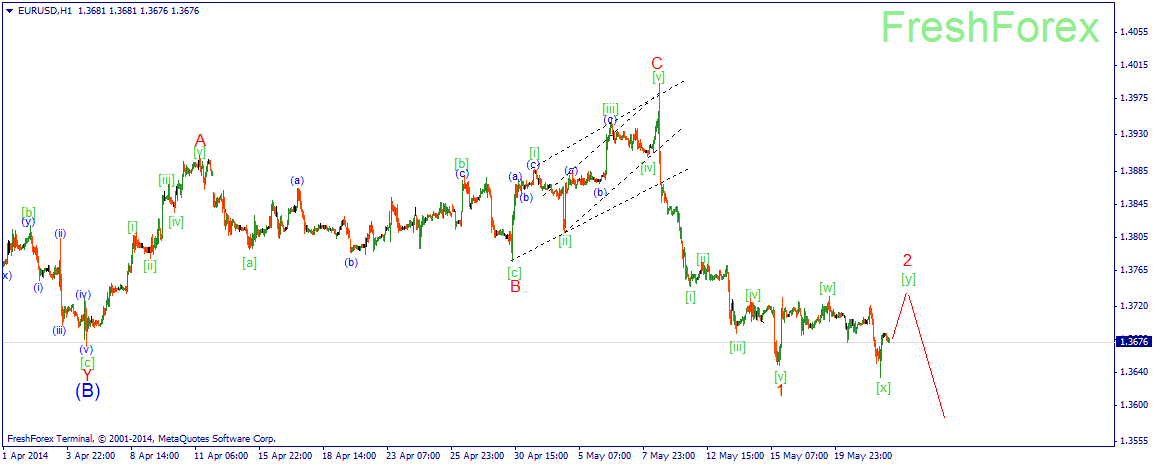
Task: Click the EURUSD,H1 chart title text
Action: tap(41, 10)
